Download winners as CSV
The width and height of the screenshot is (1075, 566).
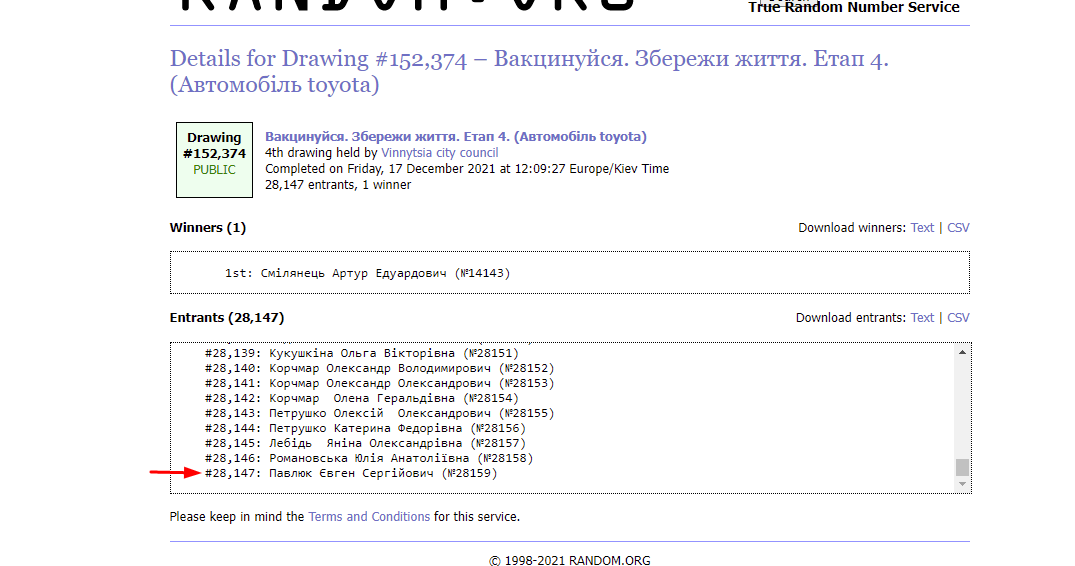click(x=958, y=228)
